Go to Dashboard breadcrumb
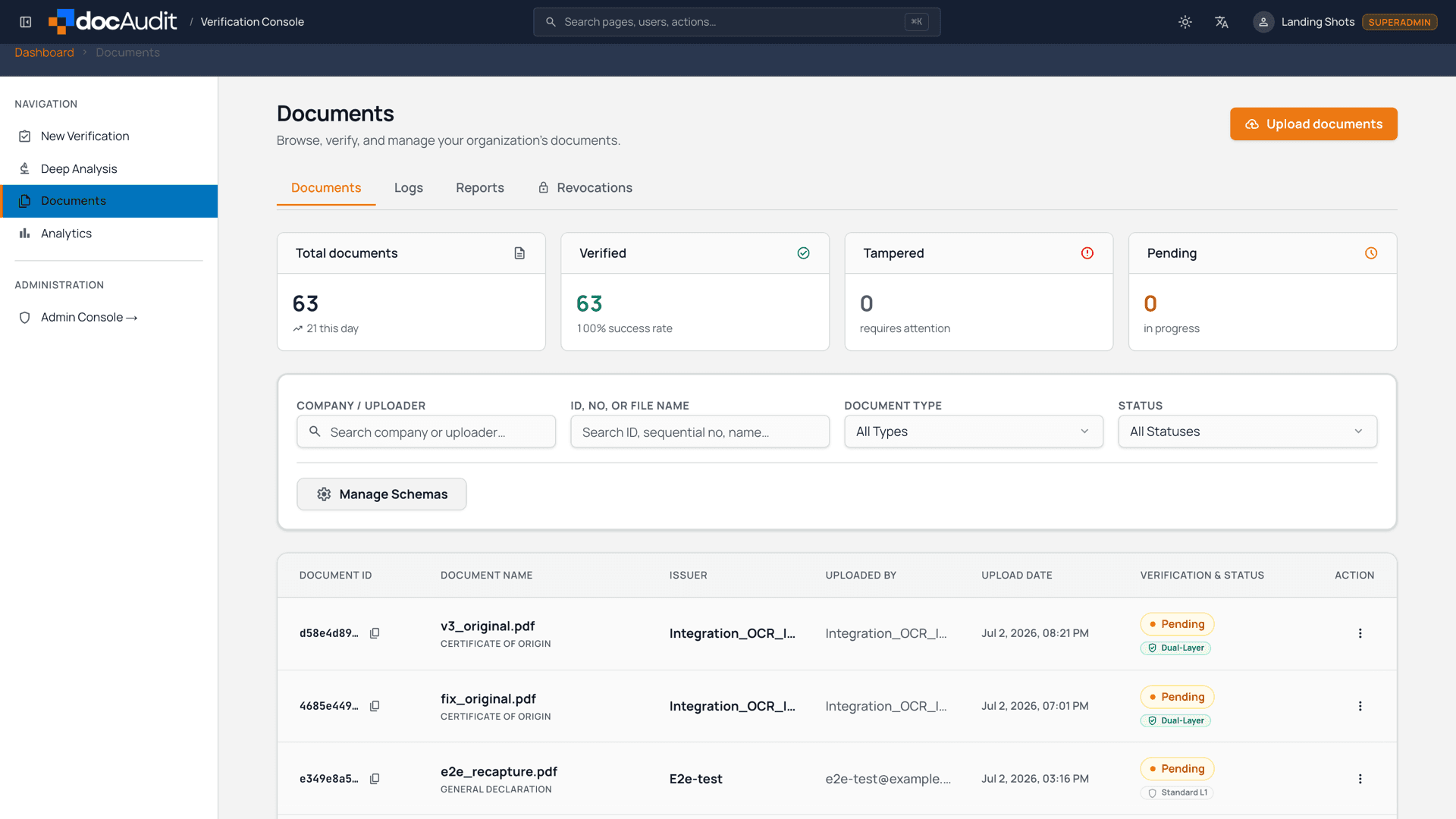This screenshot has width=1456, height=819. pos(44,52)
